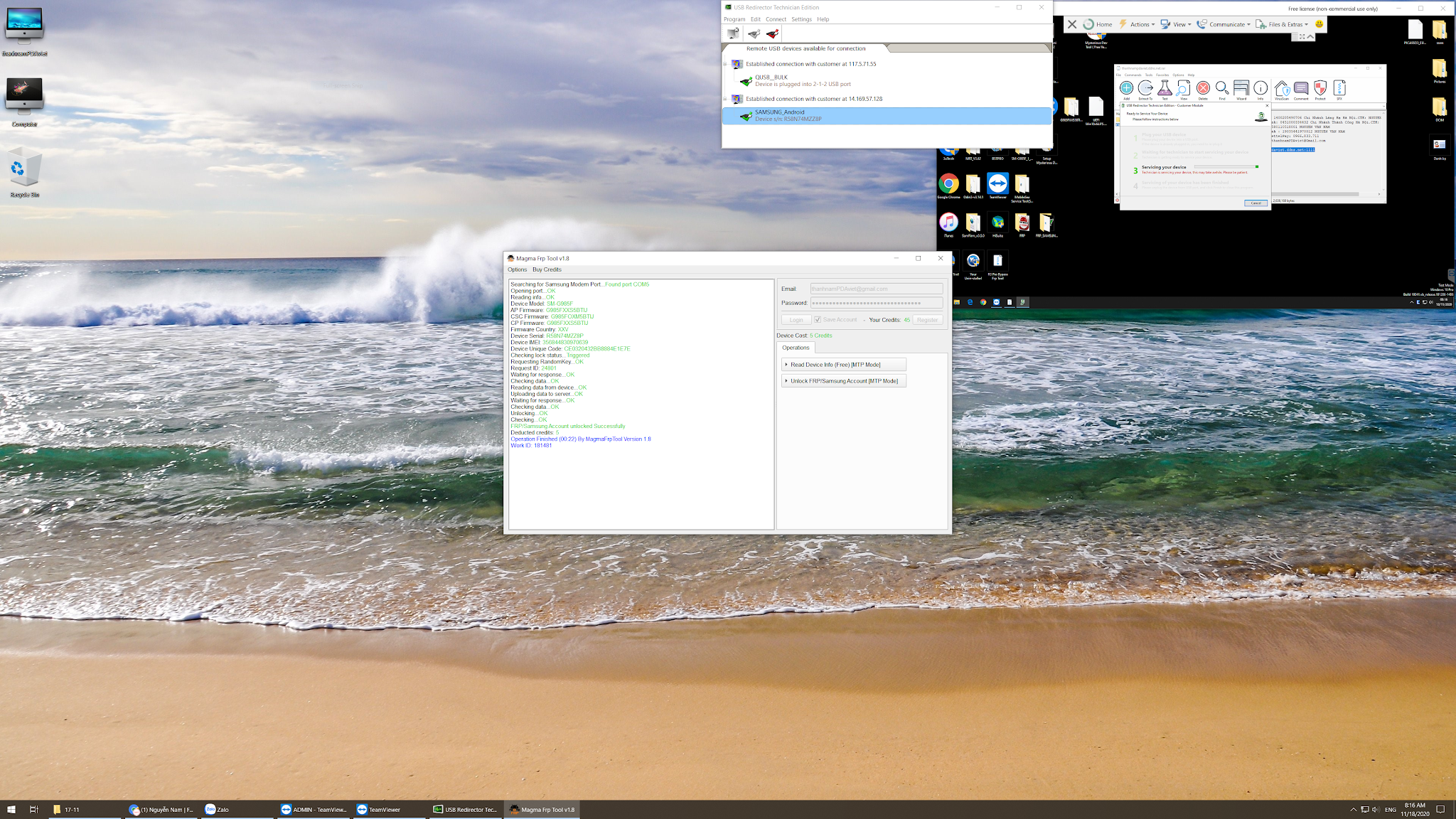
Task: Click WinRAR Add icon
Action: 1126,89
